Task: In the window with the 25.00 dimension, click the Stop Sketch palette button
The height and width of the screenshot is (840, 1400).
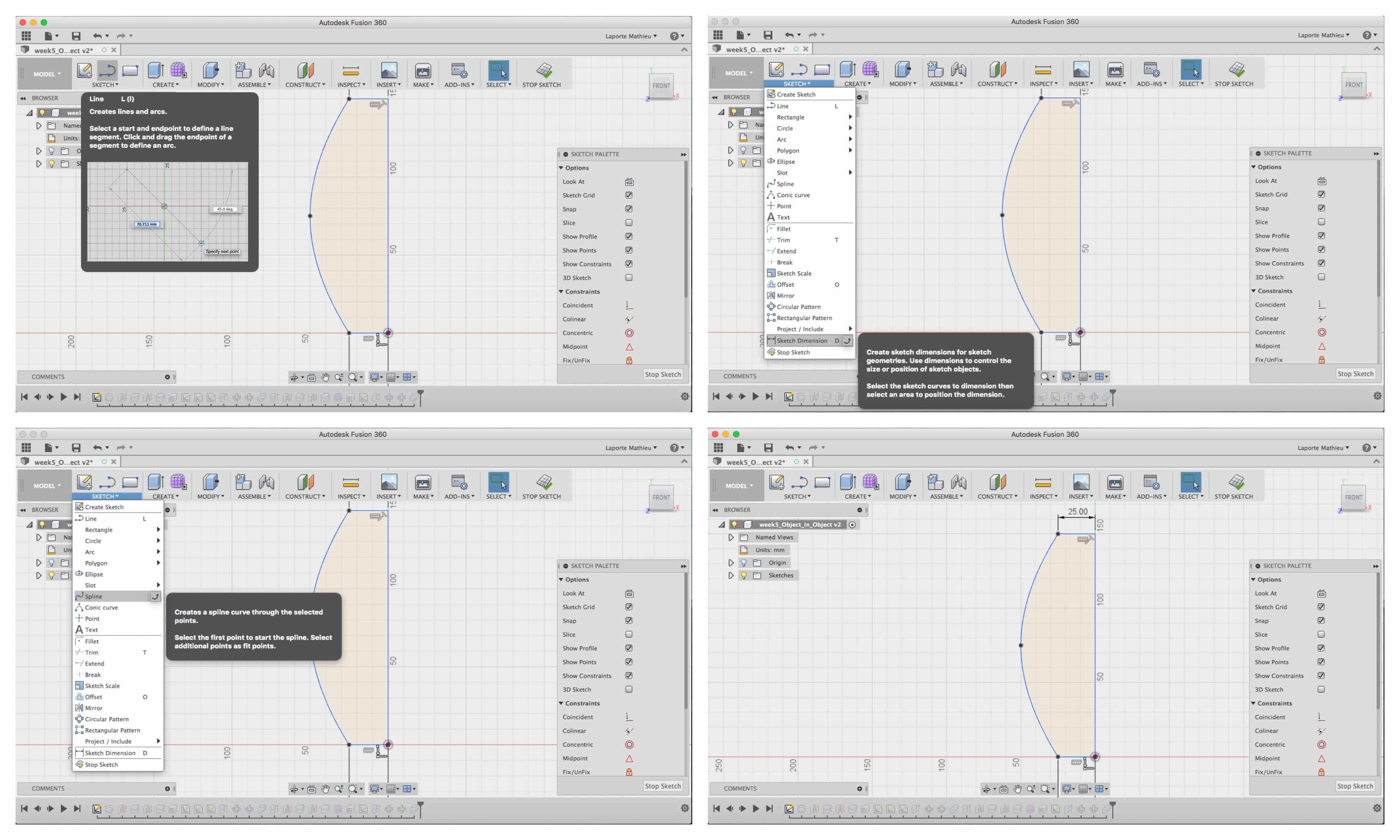Action: pos(1355,786)
